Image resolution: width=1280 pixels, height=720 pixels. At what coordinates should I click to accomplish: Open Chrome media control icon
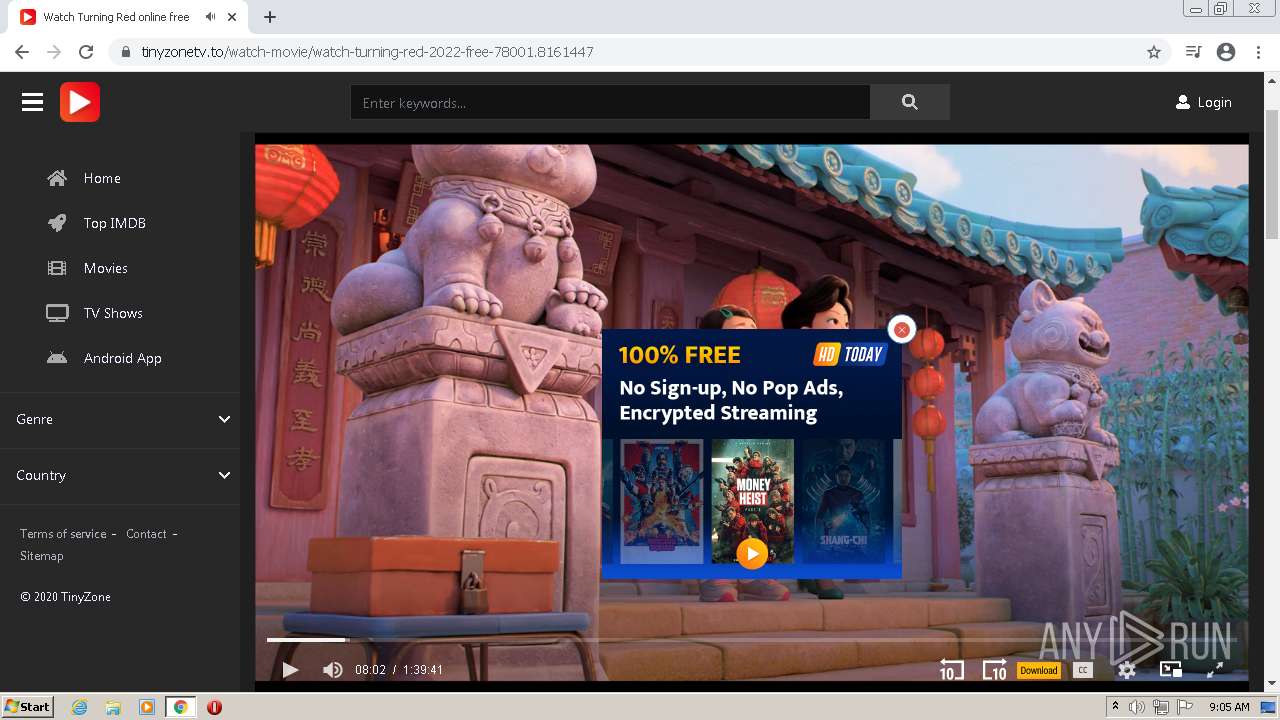point(1193,52)
